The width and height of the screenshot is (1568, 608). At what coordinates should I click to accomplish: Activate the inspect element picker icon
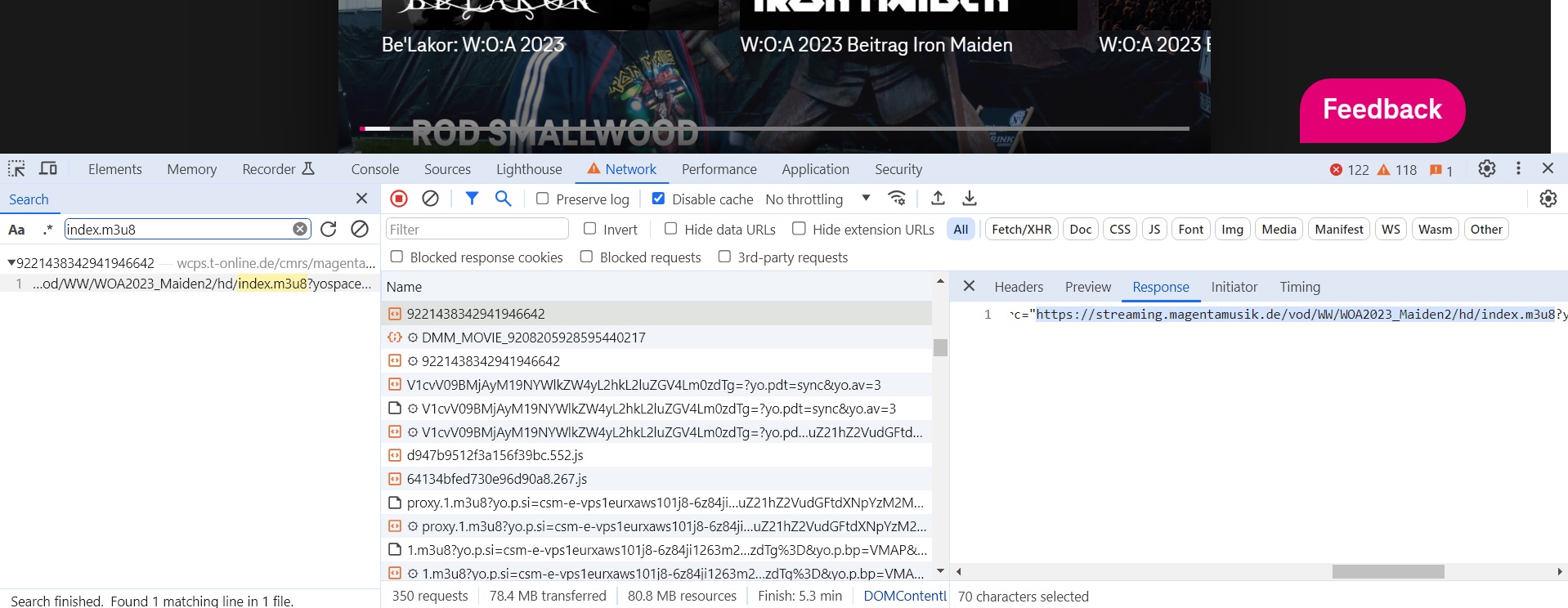point(16,169)
